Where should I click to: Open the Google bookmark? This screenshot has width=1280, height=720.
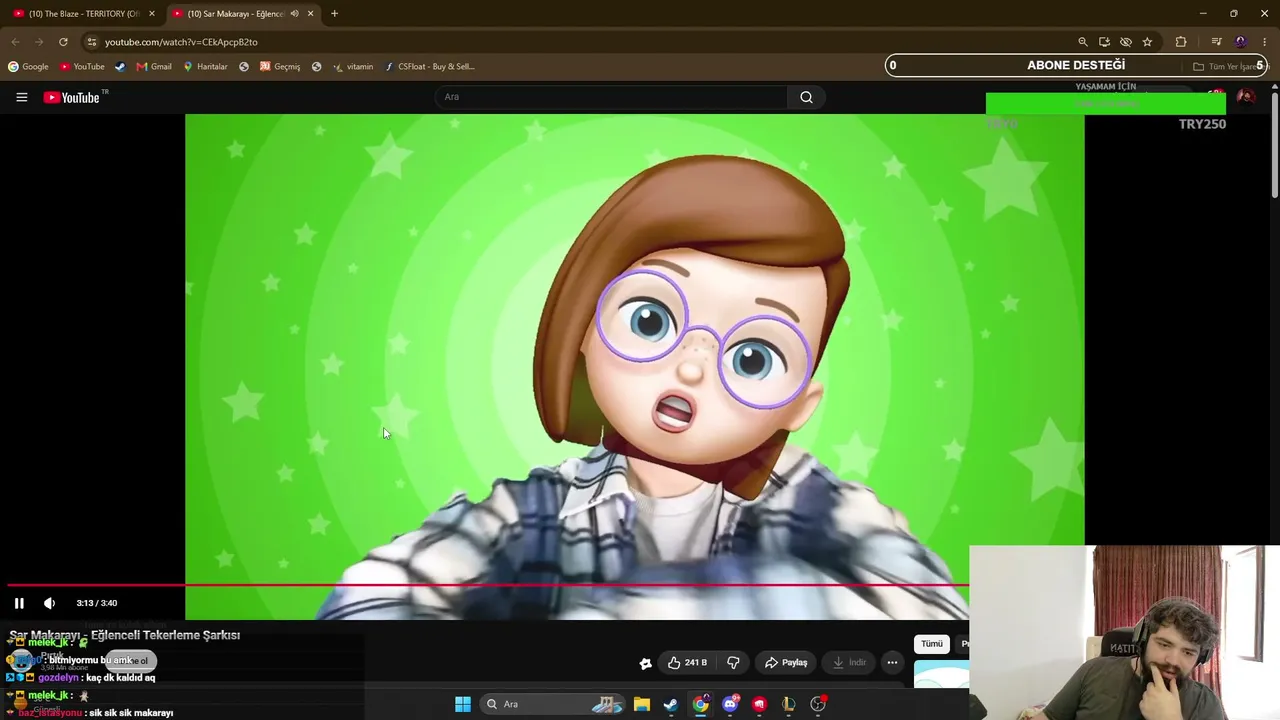28,67
